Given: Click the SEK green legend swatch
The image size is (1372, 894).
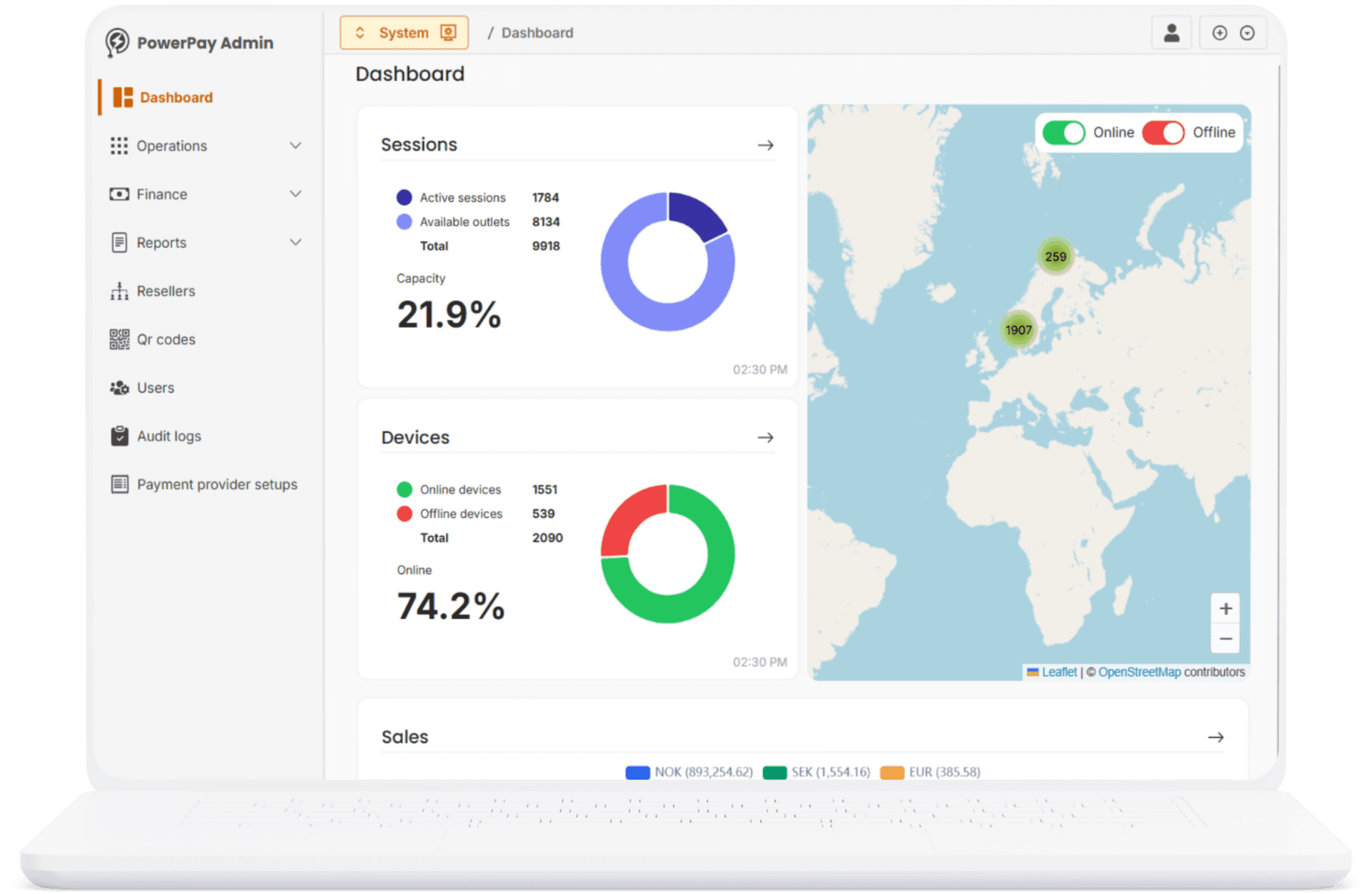Looking at the screenshot, I should click(775, 773).
